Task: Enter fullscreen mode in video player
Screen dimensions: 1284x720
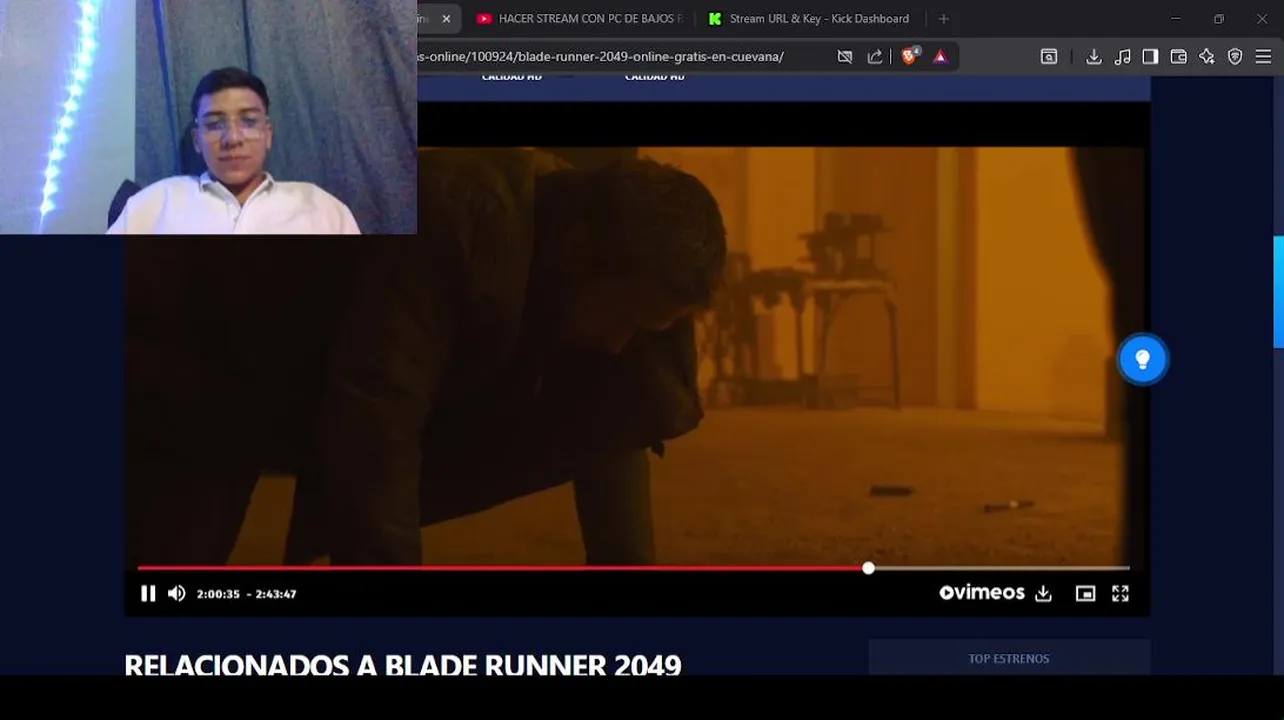Action: click(1120, 594)
